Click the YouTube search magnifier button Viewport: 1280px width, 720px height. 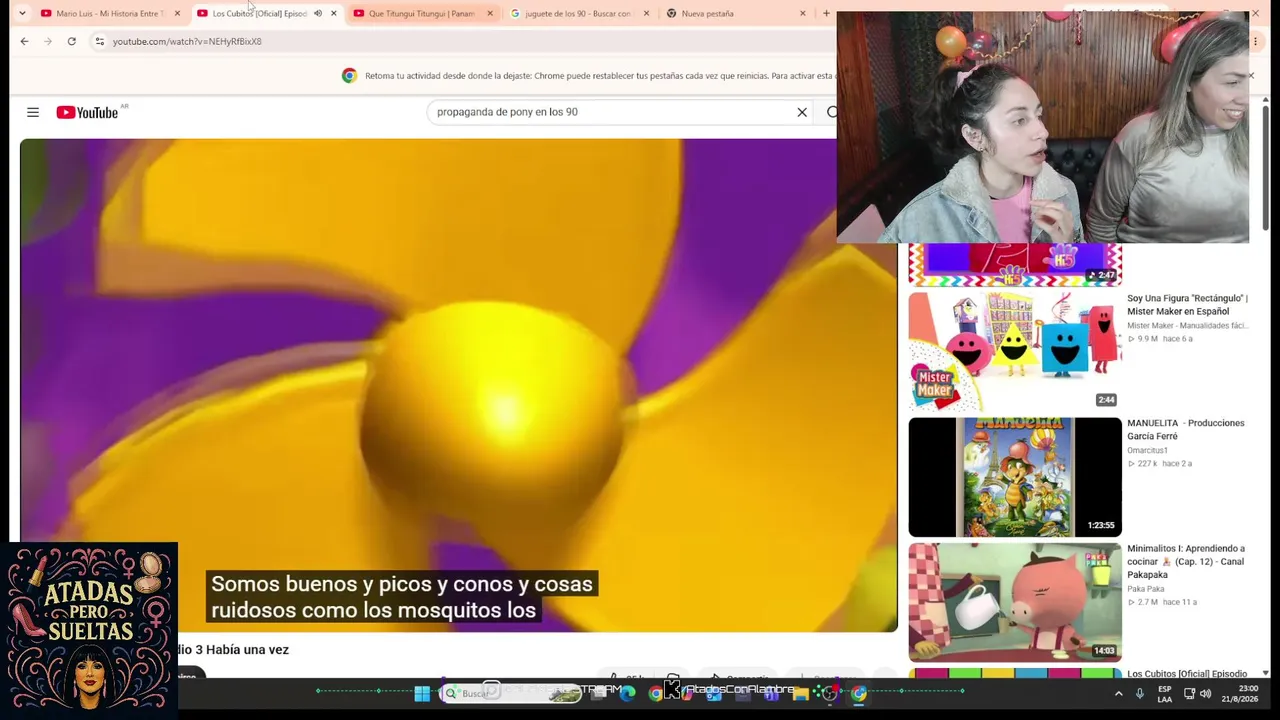(x=831, y=112)
